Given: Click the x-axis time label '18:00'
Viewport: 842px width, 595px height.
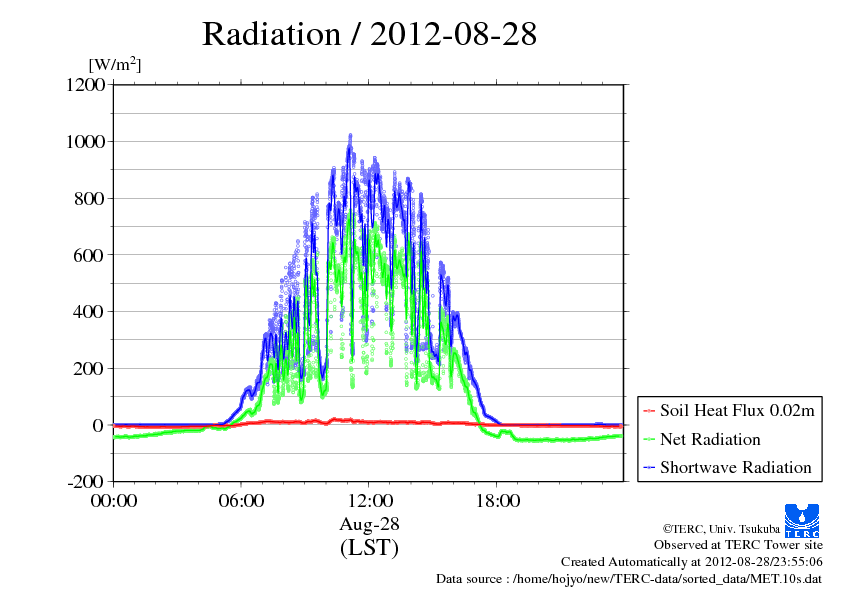Looking at the screenshot, I should click(497, 500).
